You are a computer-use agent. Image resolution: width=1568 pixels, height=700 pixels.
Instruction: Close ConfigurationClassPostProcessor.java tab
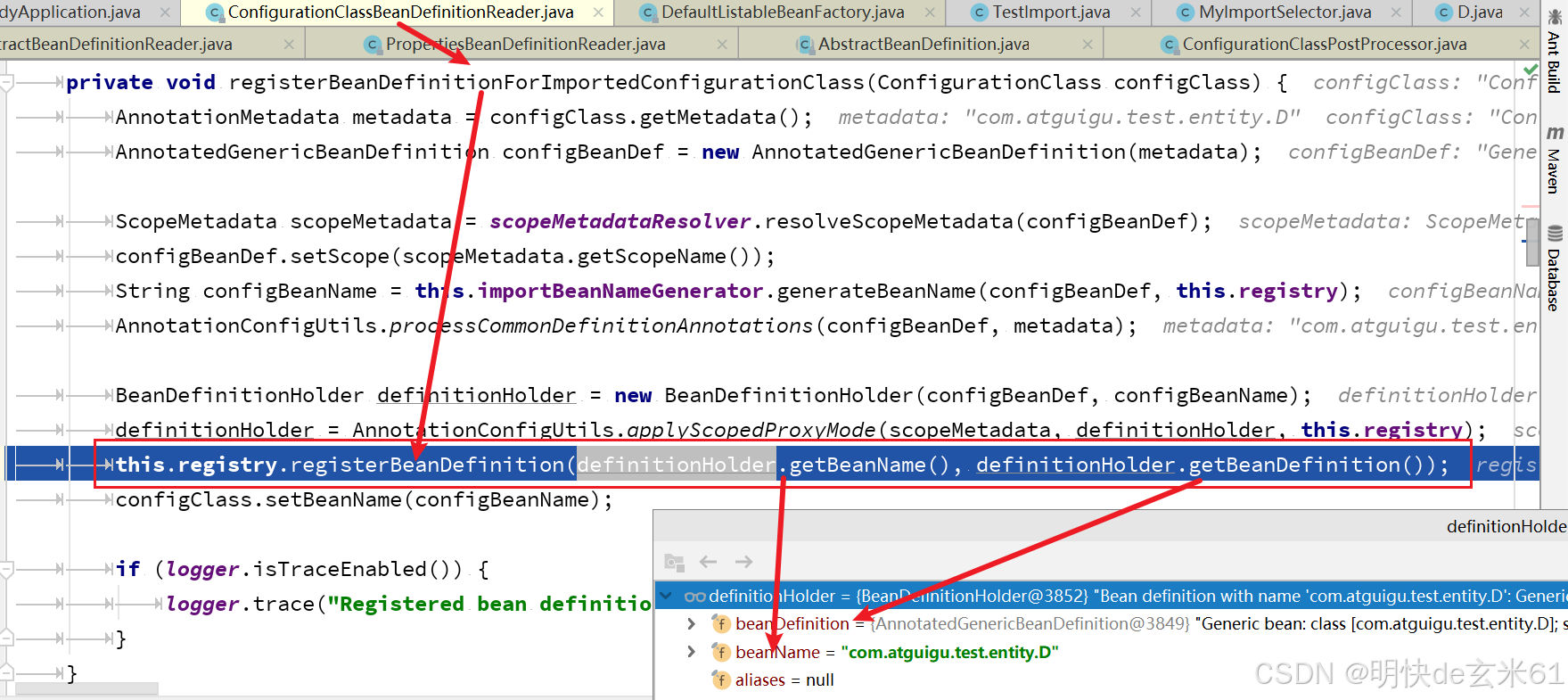(1525, 44)
